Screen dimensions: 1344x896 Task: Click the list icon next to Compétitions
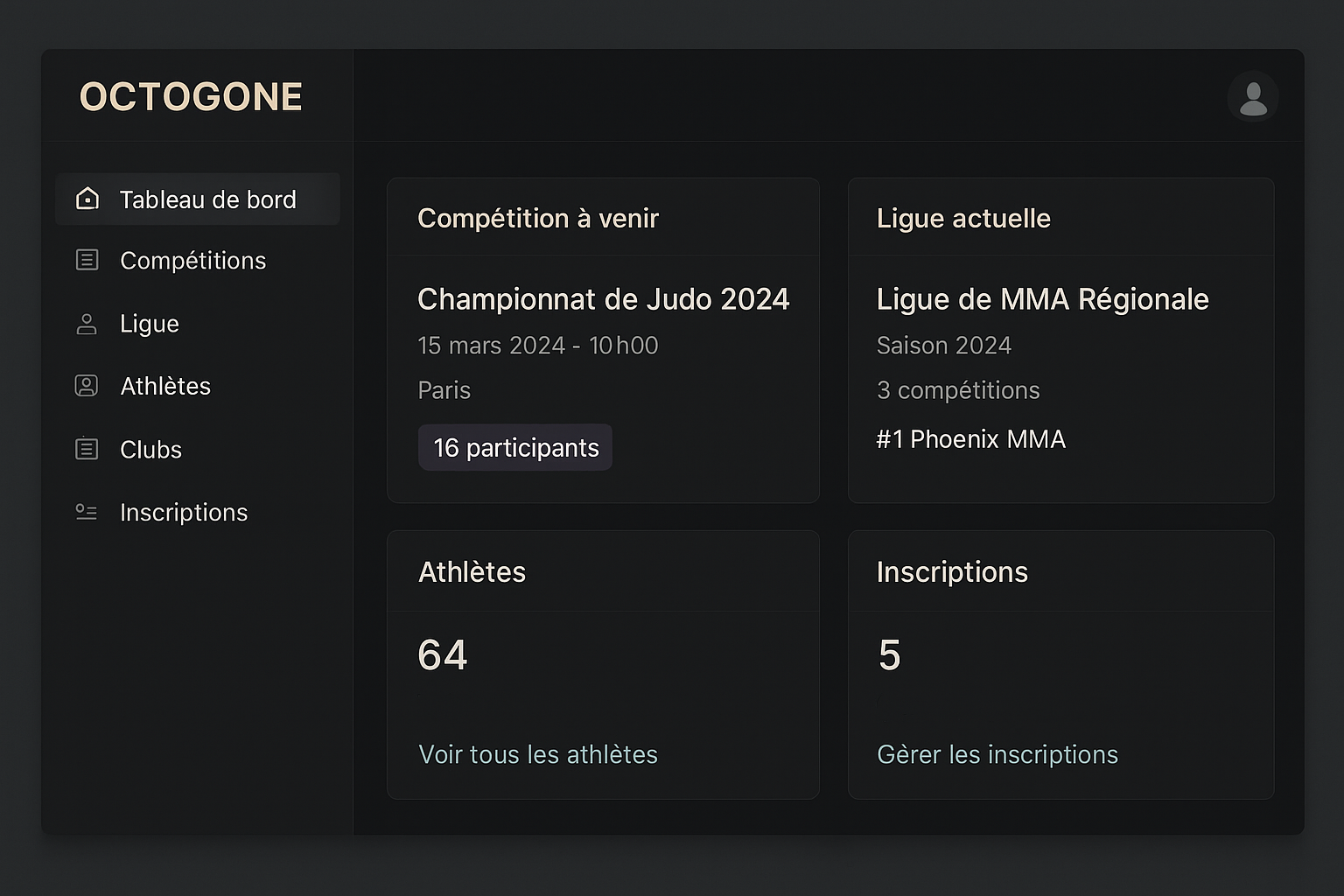coord(87,260)
